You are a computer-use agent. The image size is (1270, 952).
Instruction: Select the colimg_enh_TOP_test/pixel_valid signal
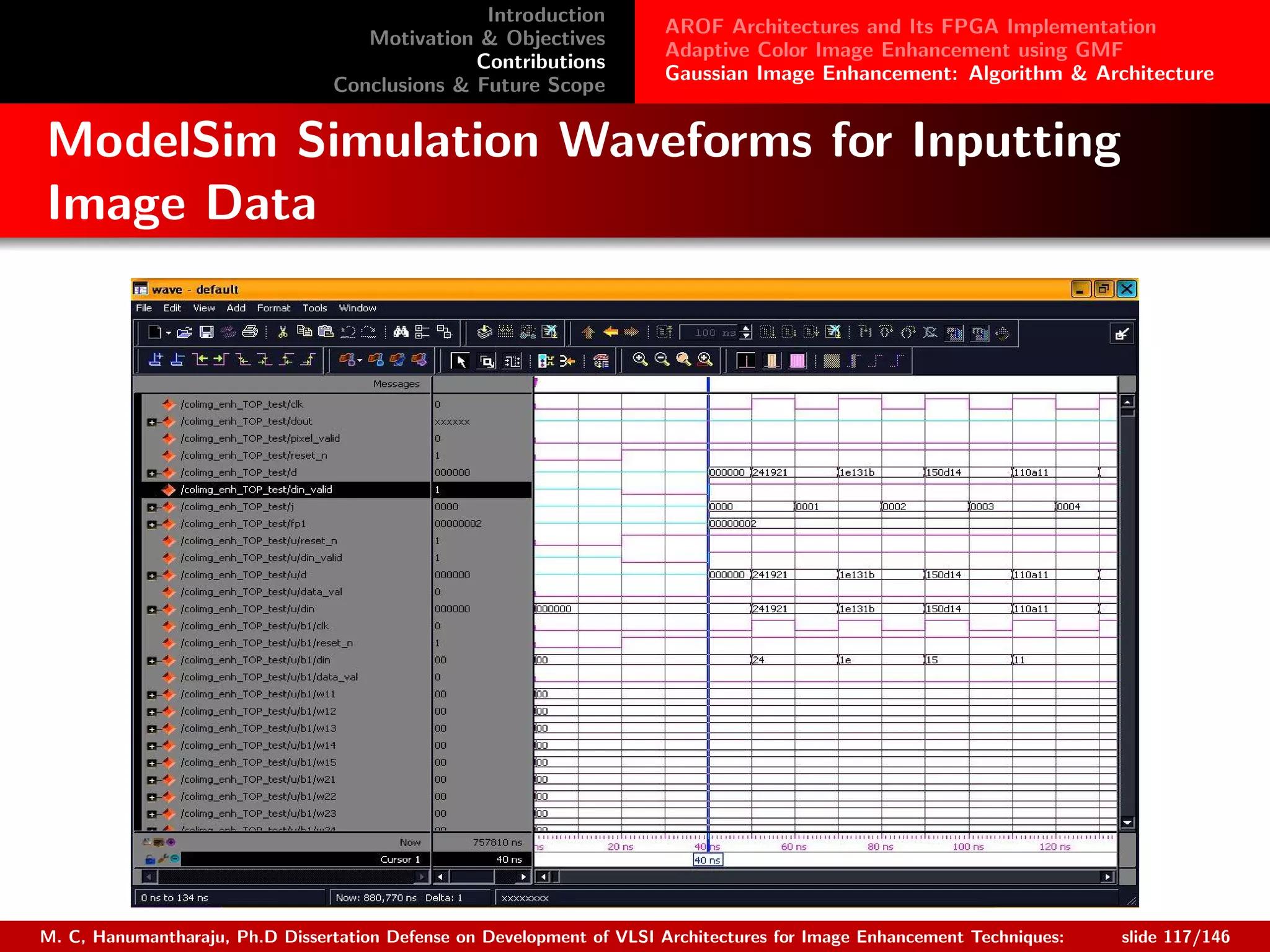pyautogui.click(x=260, y=438)
